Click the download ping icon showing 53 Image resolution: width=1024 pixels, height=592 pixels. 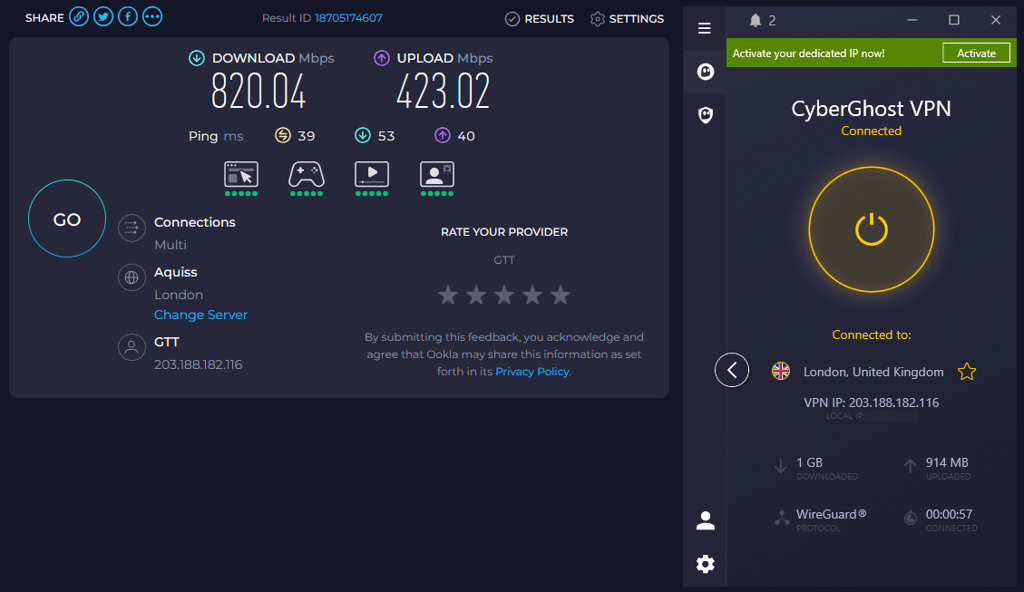362,135
